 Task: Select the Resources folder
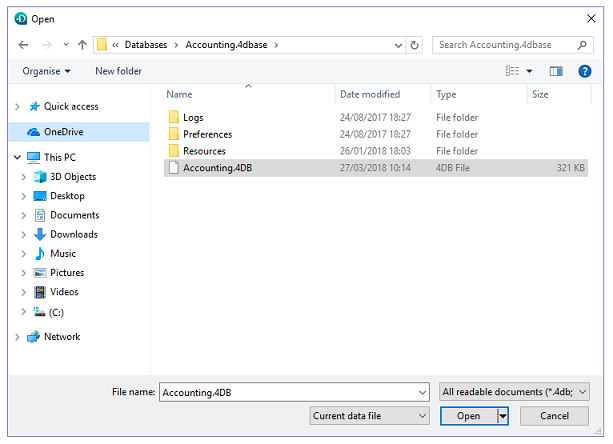(x=204, y=151)
